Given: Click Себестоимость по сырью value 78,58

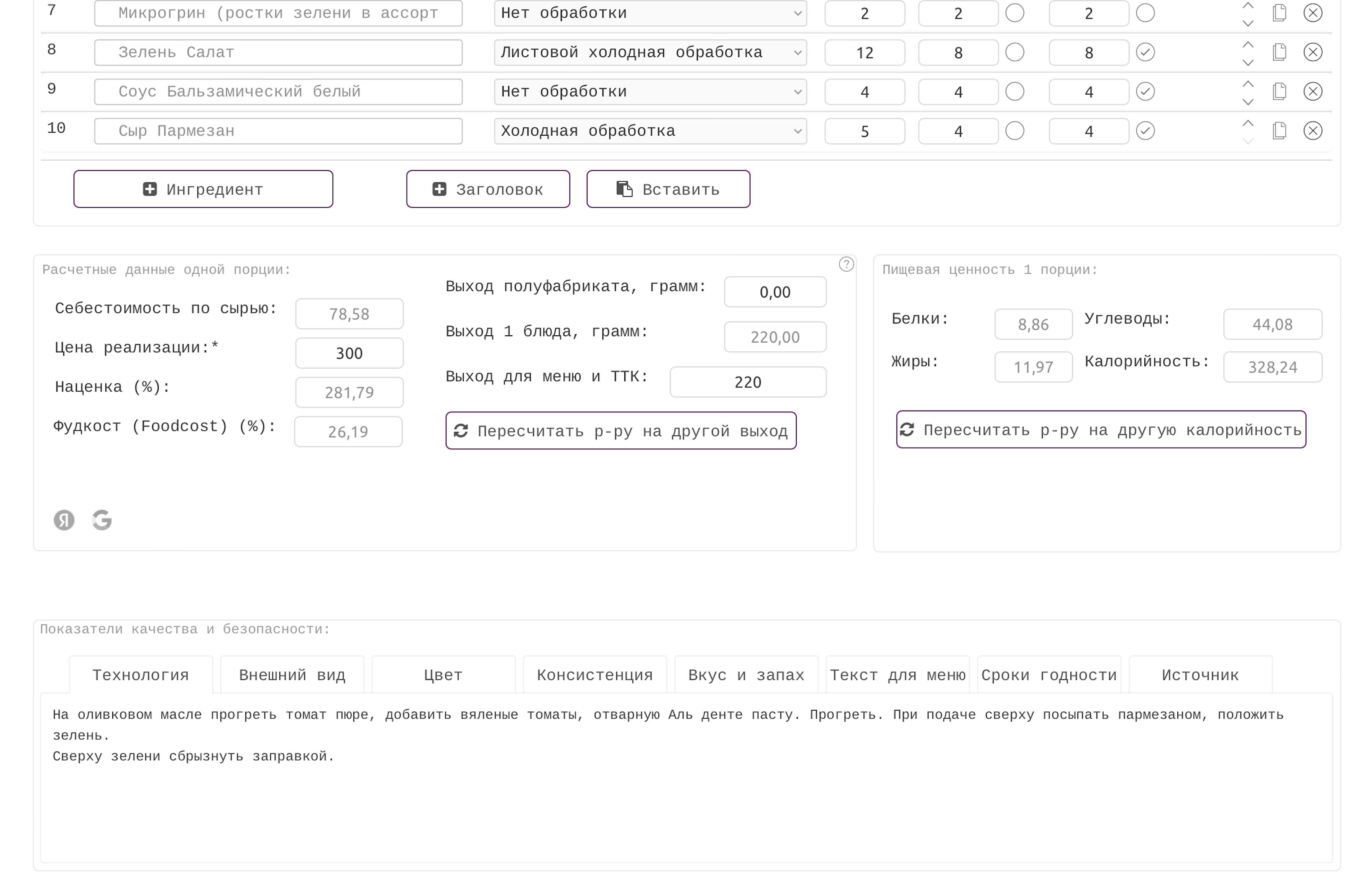Looking at the screenshot, I should [x=349, y=313].
